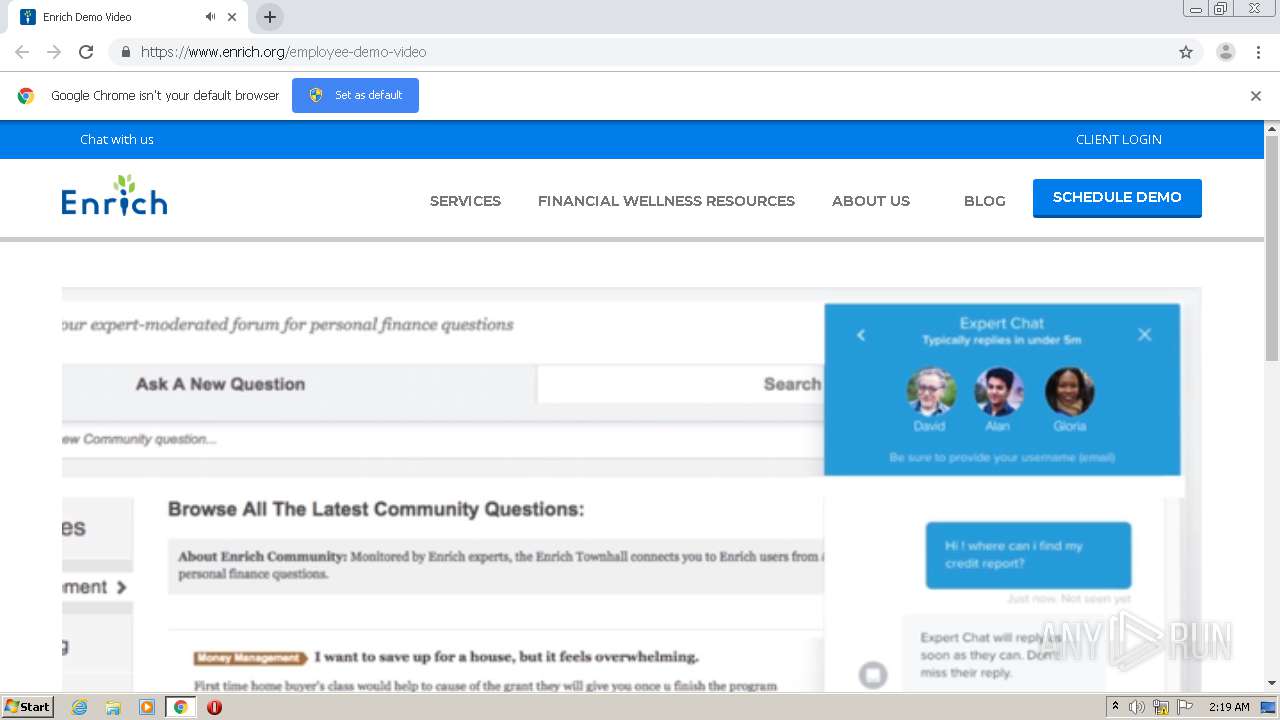This screenshot has width=1280, height=720.
Task: Launch Internet Explorer from taskbar
Action: click(x=80, y=707)
